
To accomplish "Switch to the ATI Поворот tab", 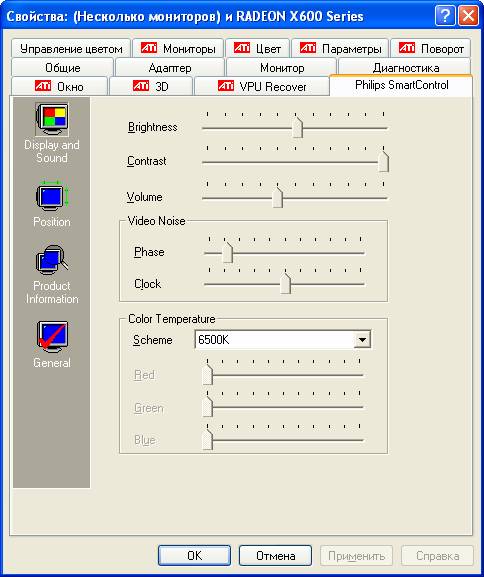I will click(431, 48).
